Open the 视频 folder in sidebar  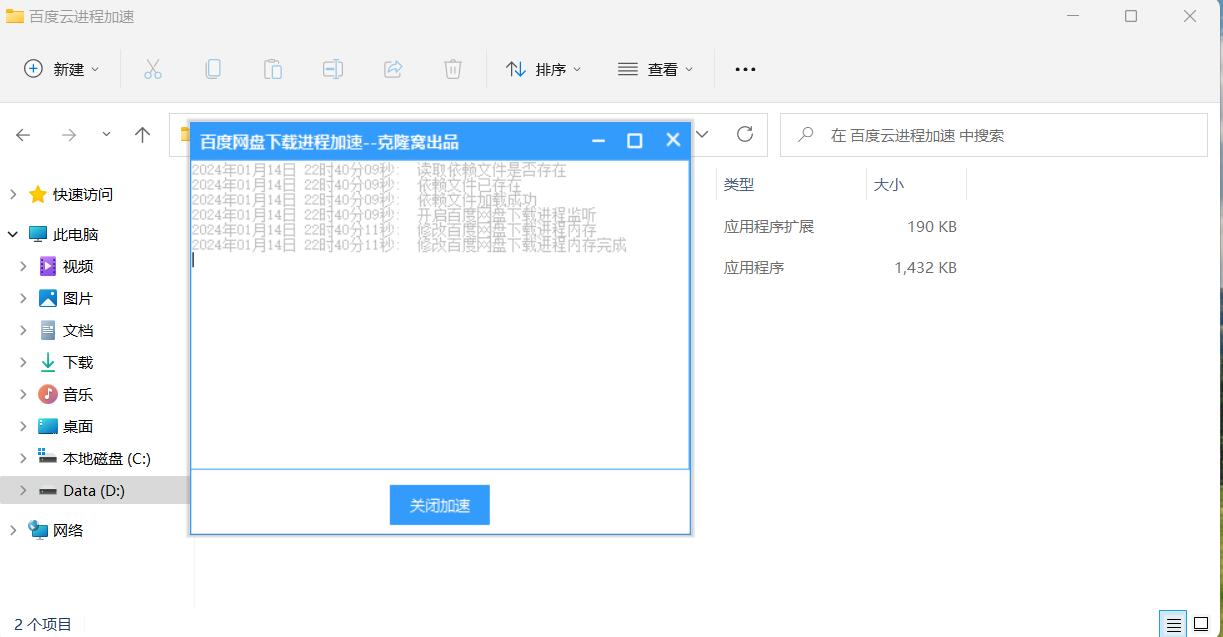[x=78, y=266]
